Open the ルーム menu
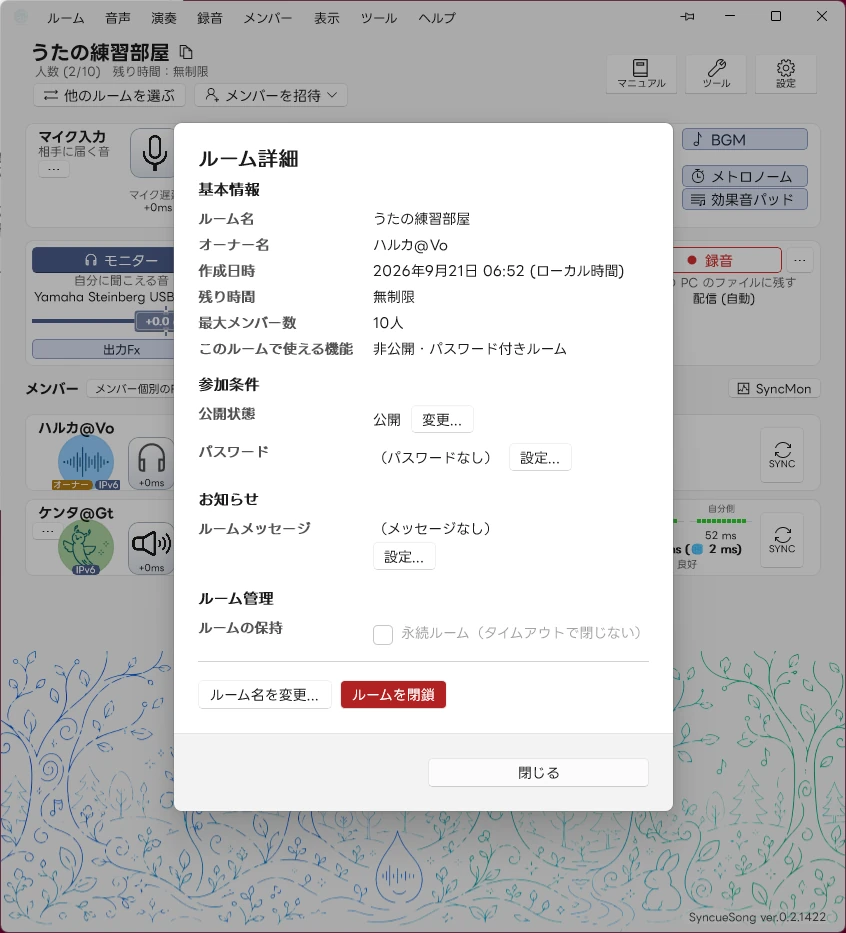This screenshot has width=846, height=933. point(65,18)
